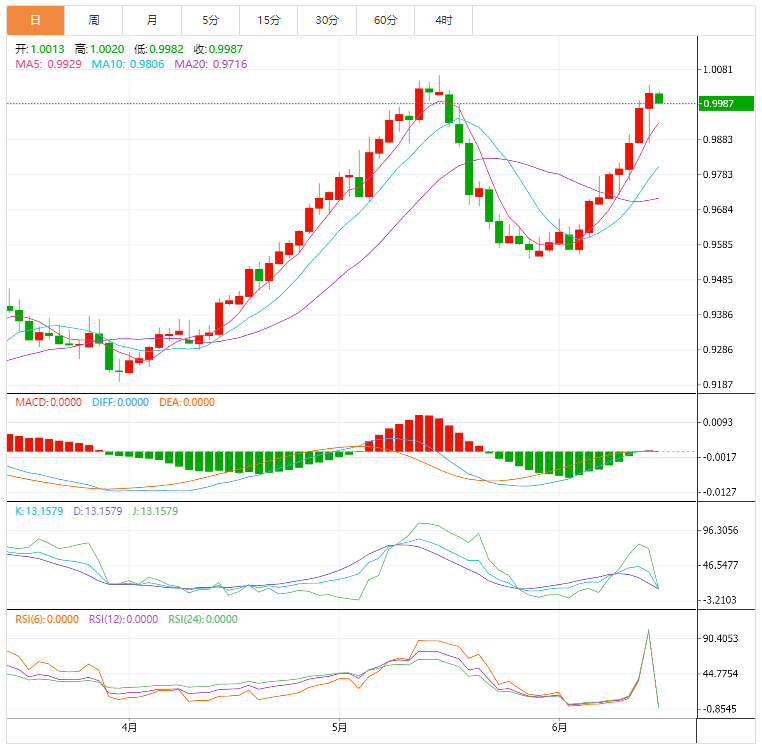Viewport: 762px width, 751px height.
Task: Switch to the 4时 chart tab
Action: [x=443, y=20]
